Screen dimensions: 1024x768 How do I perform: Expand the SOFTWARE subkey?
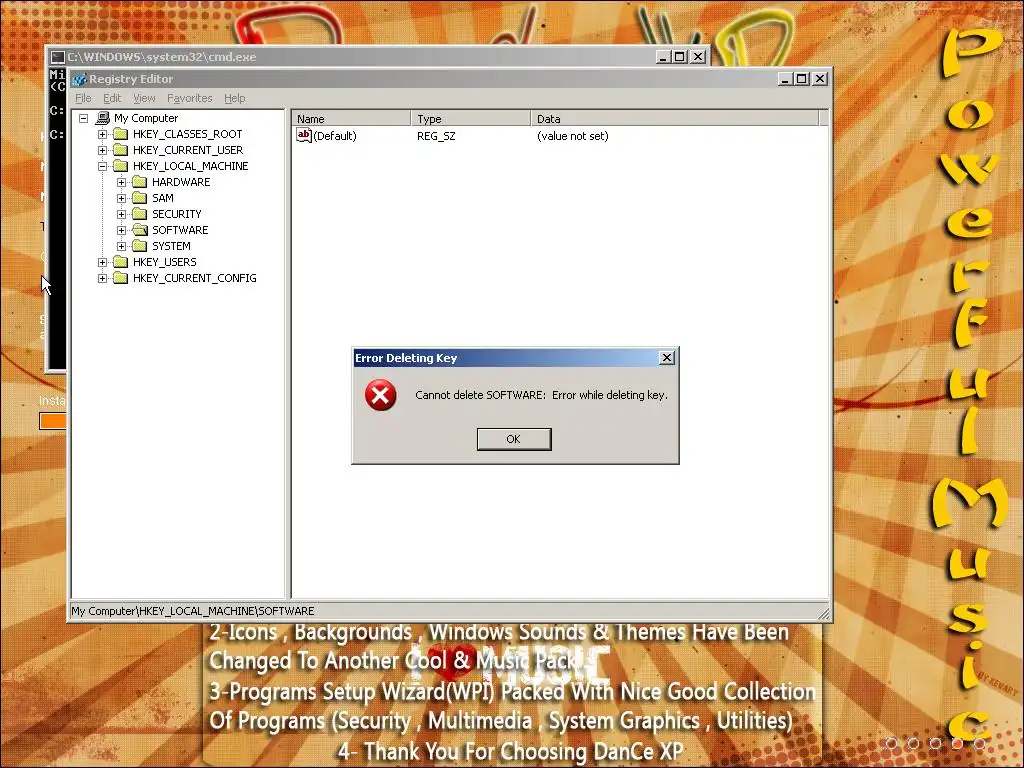tap(121, 231)
